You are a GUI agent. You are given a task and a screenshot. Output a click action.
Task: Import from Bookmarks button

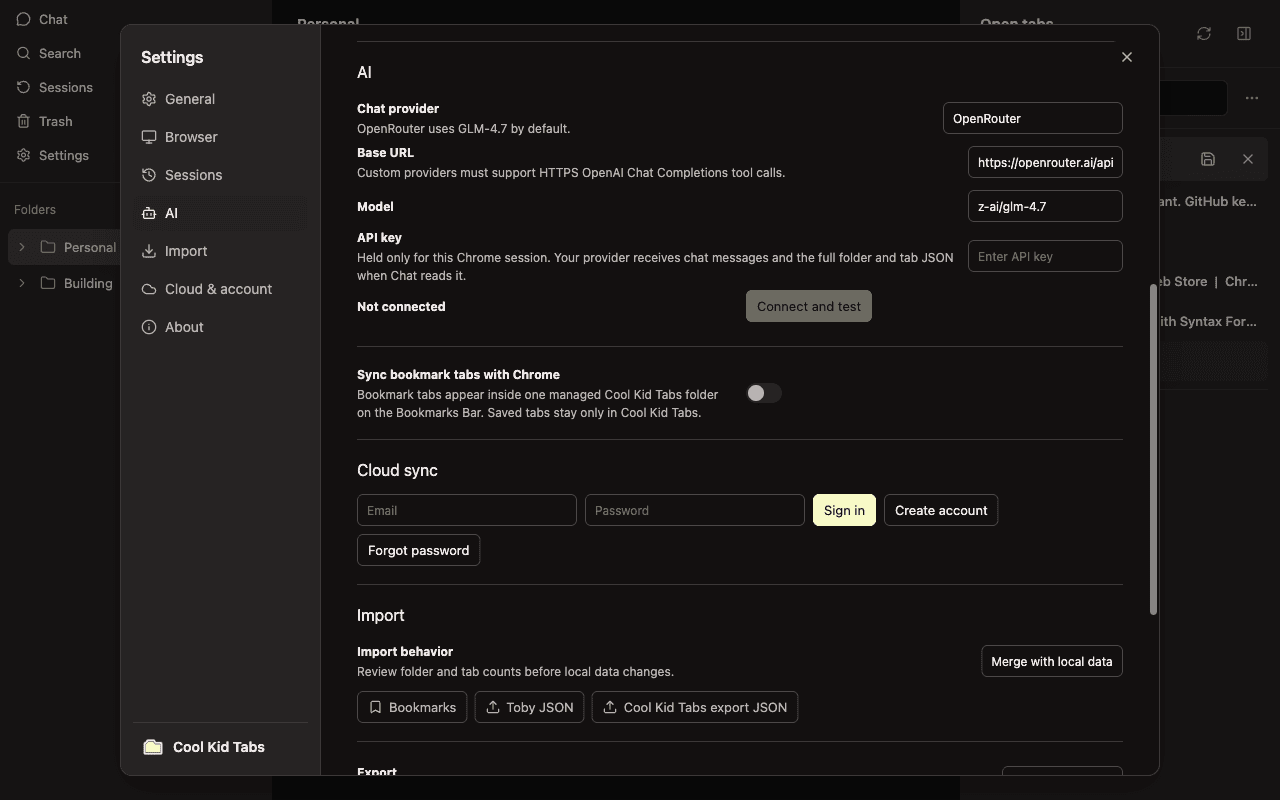[412, 707]
